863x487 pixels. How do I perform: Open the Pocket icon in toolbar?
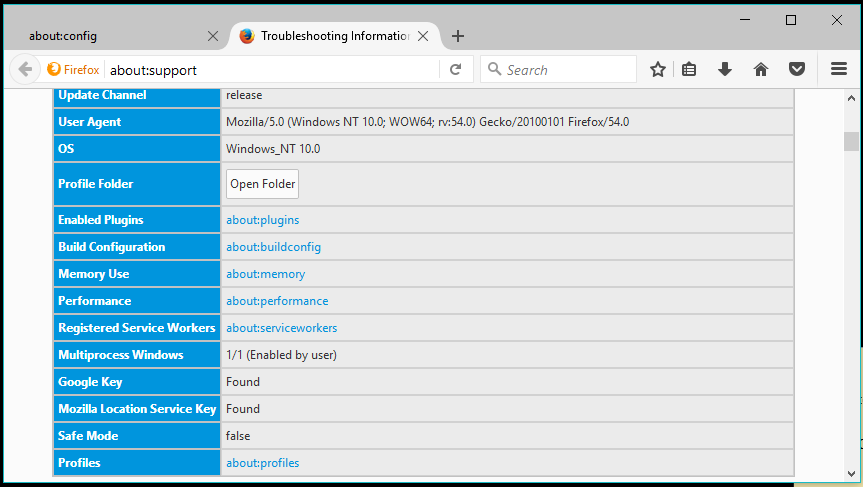pos(797,70)
